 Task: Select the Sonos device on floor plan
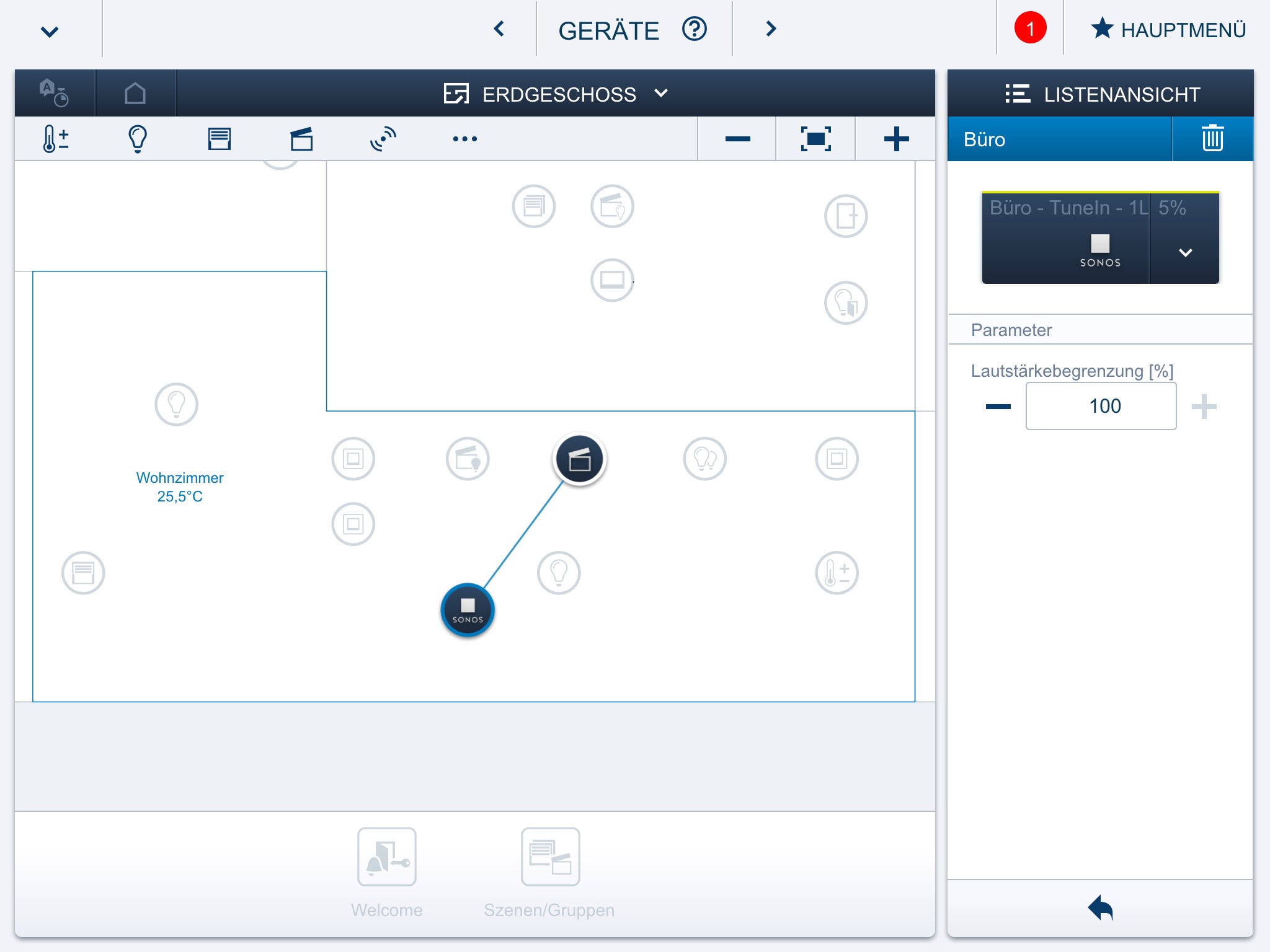pyautogui.click(x=468, y=610)
